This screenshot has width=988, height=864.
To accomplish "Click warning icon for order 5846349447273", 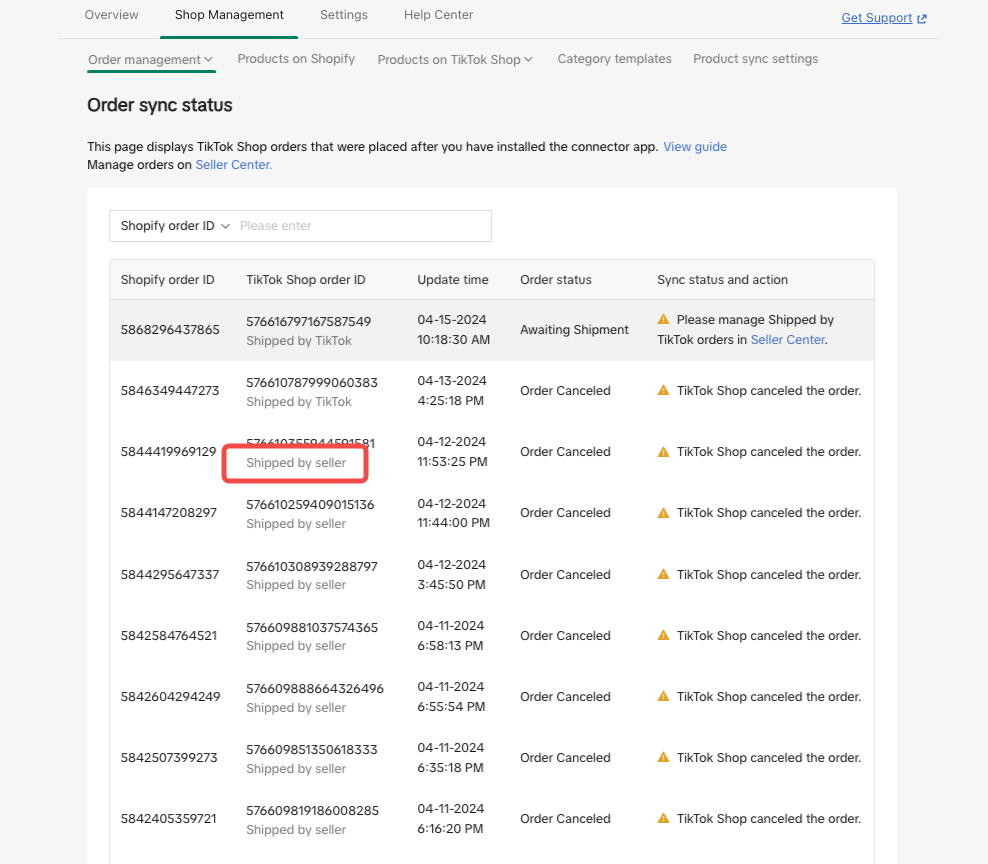I will click(663, 390).
